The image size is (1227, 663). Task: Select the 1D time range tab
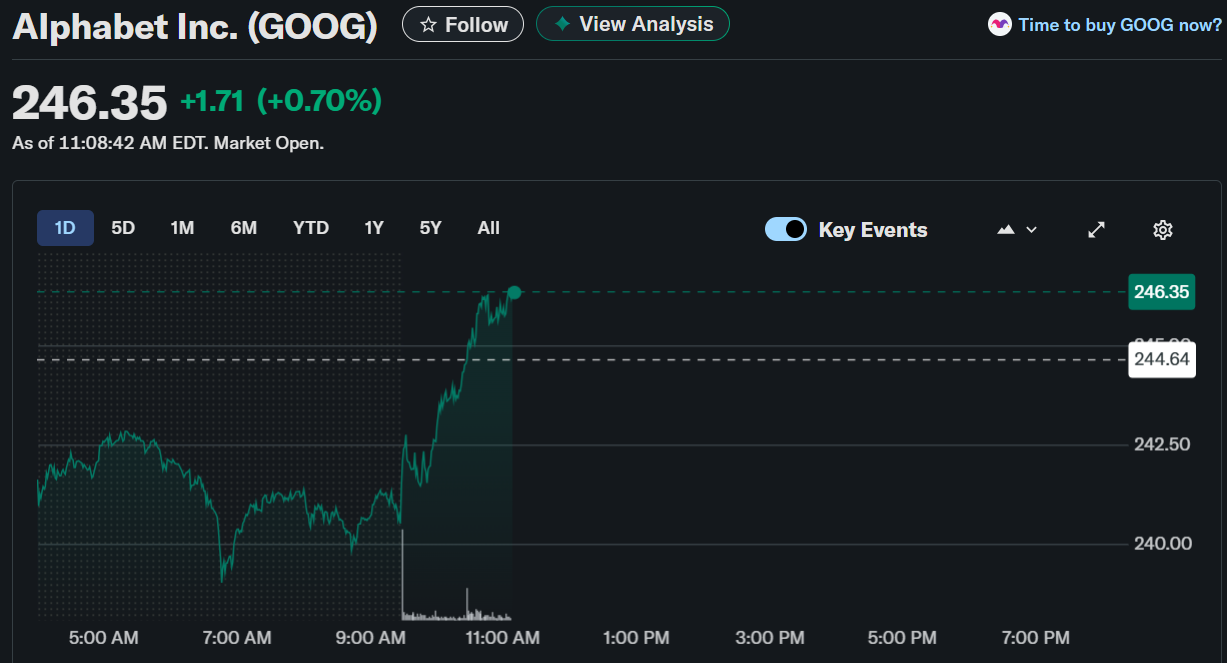point(65,228)
